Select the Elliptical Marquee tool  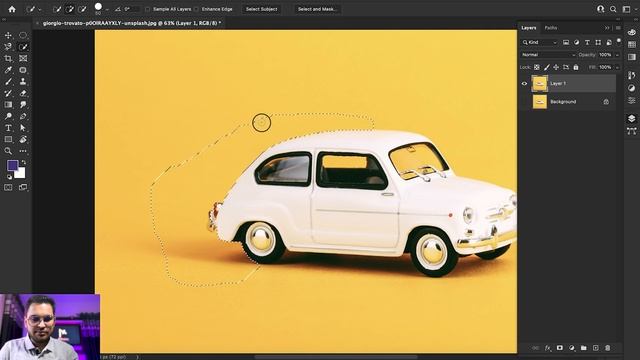coord(23,36)
